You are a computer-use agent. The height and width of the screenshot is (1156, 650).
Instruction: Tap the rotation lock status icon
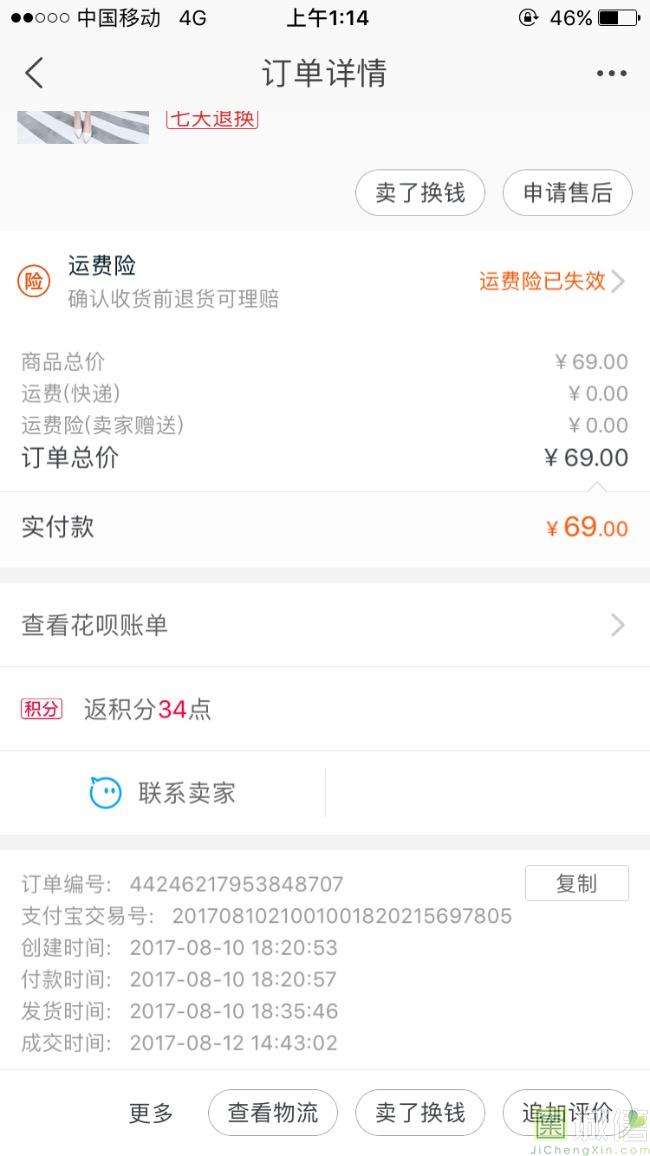click(x=528, y=18)
